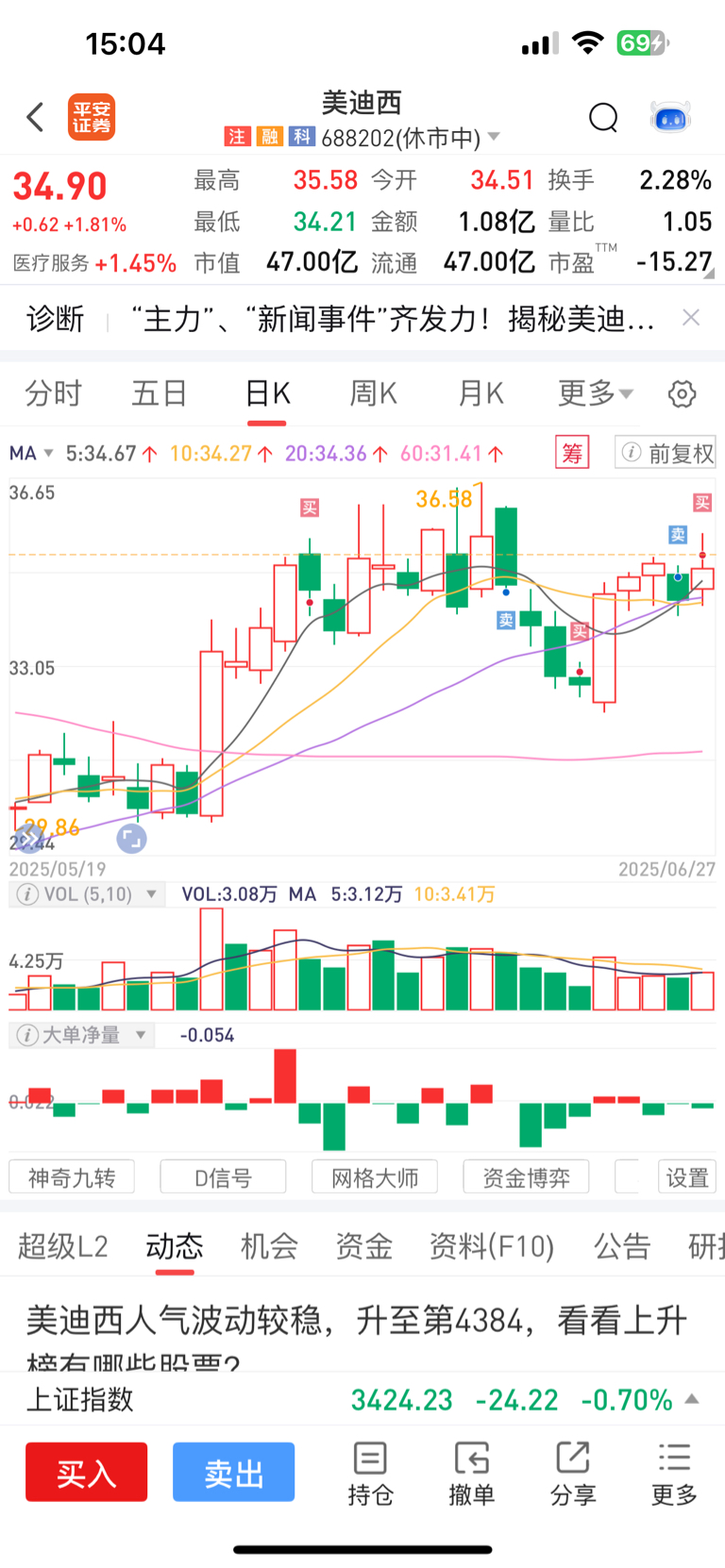Select the 动态 tab
Viewport: 725px width, 1568px height.
(x=175, y=1246)
